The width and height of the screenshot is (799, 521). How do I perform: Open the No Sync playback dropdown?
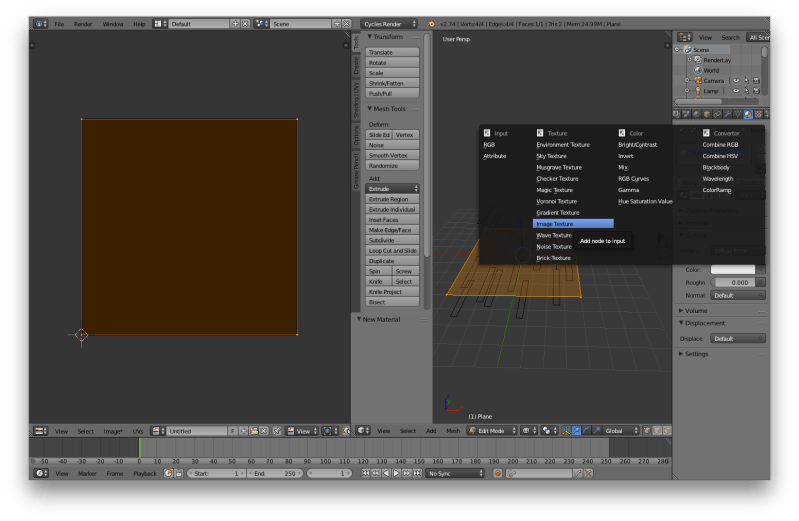455,474
